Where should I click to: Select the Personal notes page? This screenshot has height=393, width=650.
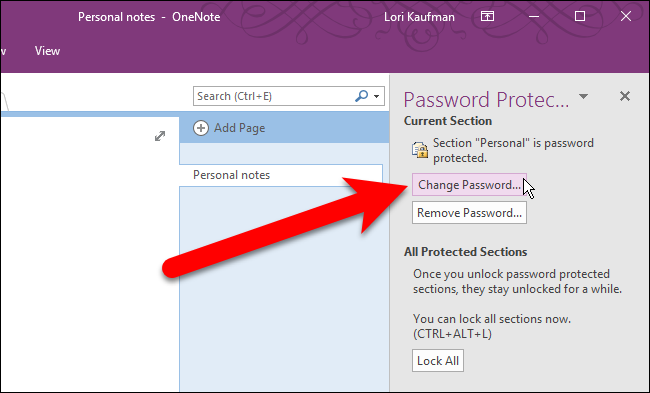[x=281, y=175]
